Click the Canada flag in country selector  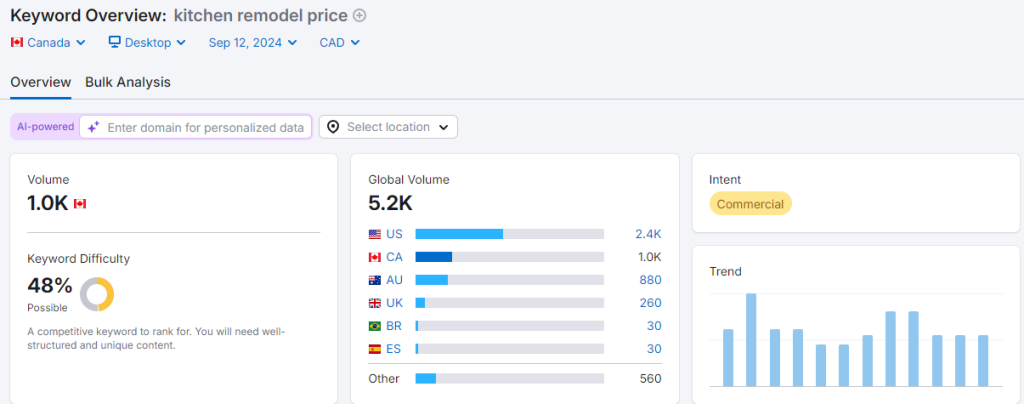click(x=17, y=42)
